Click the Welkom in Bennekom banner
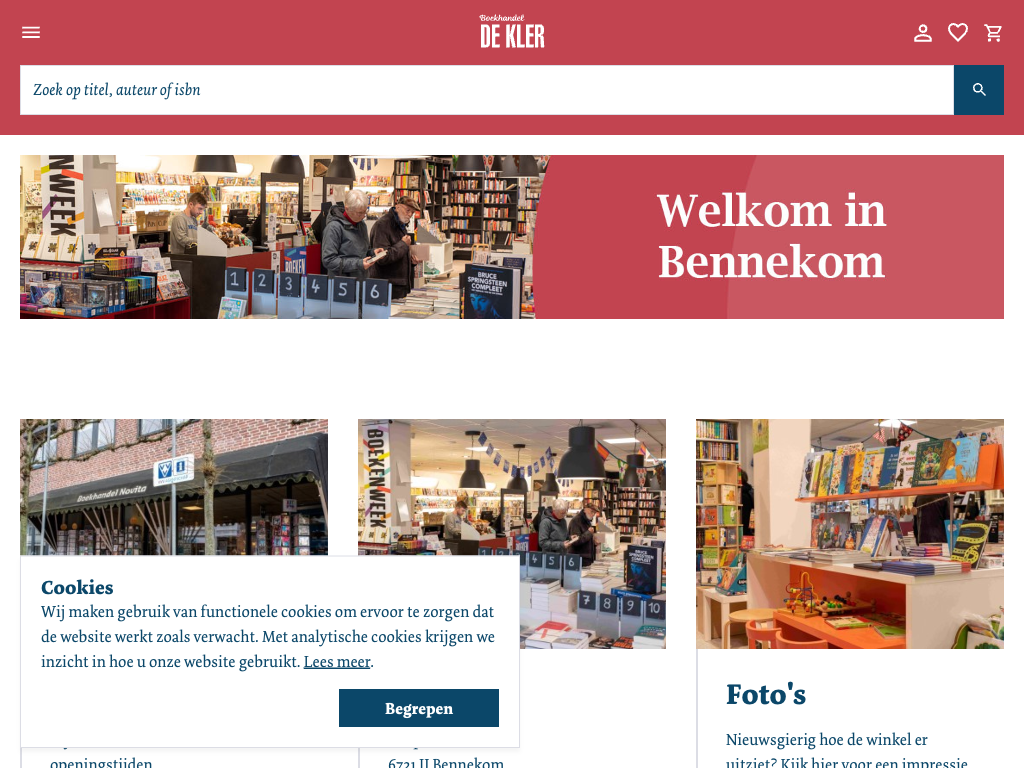1024x768 pixels. point(771,236)
